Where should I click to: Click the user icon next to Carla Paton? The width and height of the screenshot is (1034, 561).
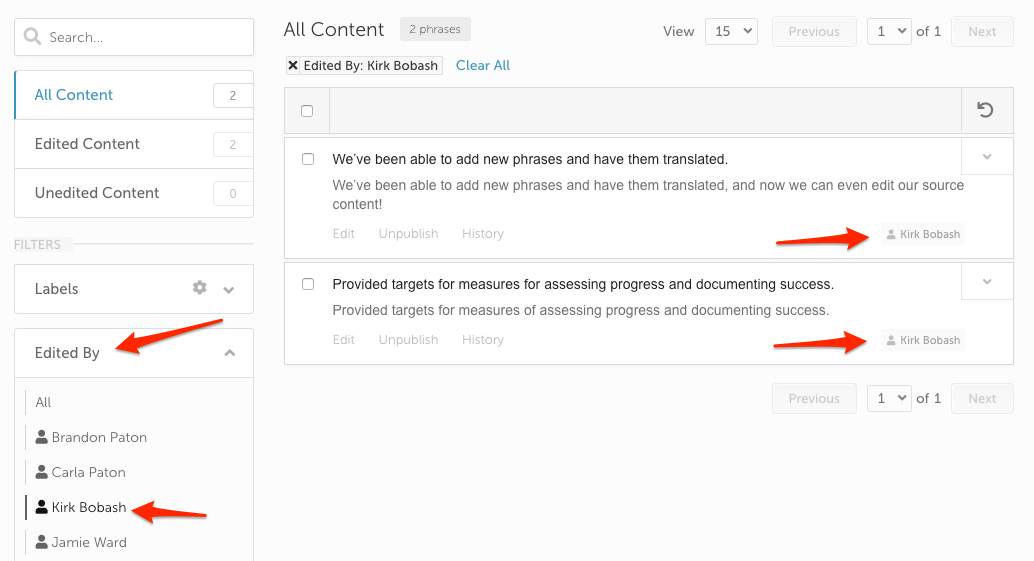point(42,471)
